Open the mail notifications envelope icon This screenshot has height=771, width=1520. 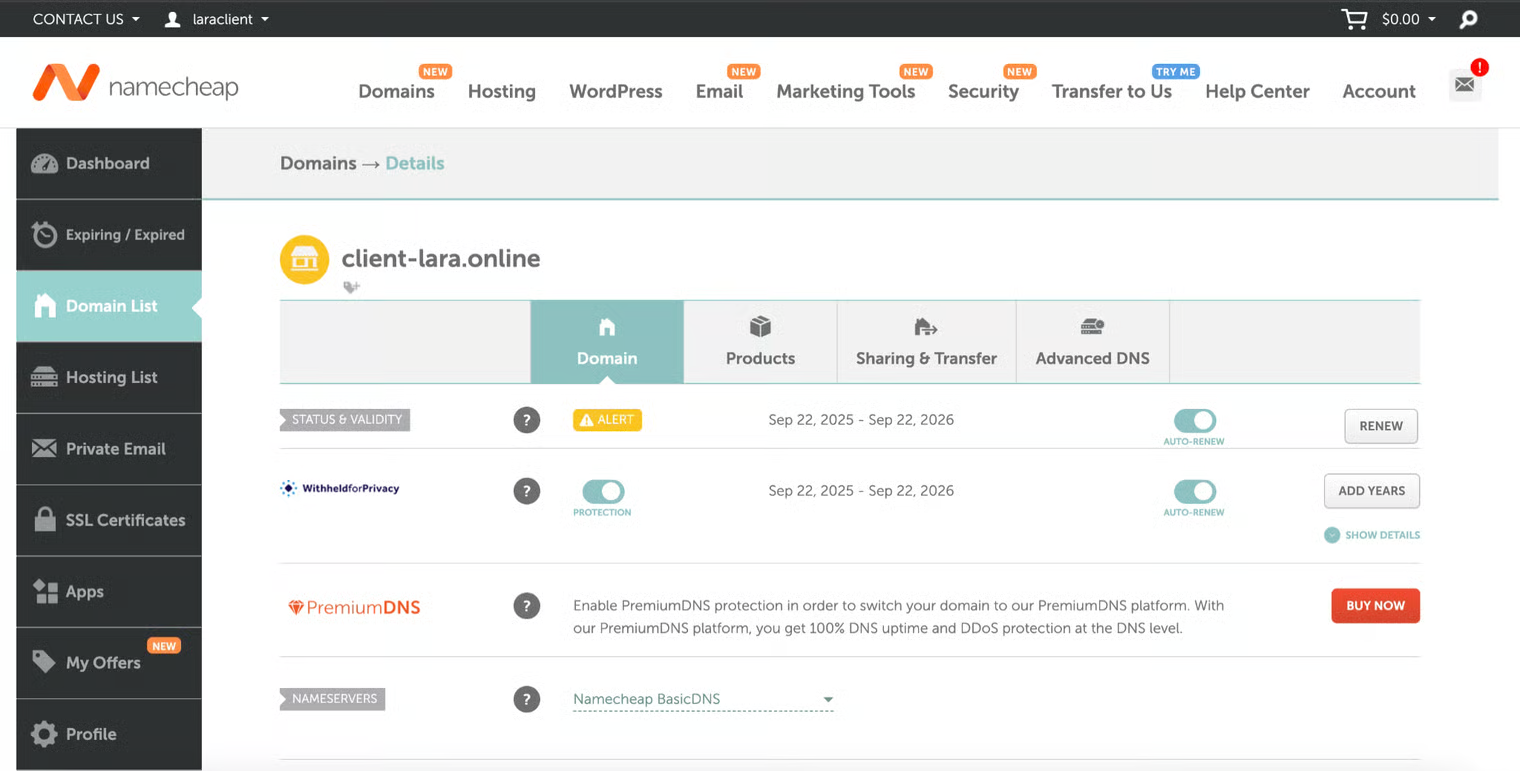[x=1464, y=85]
